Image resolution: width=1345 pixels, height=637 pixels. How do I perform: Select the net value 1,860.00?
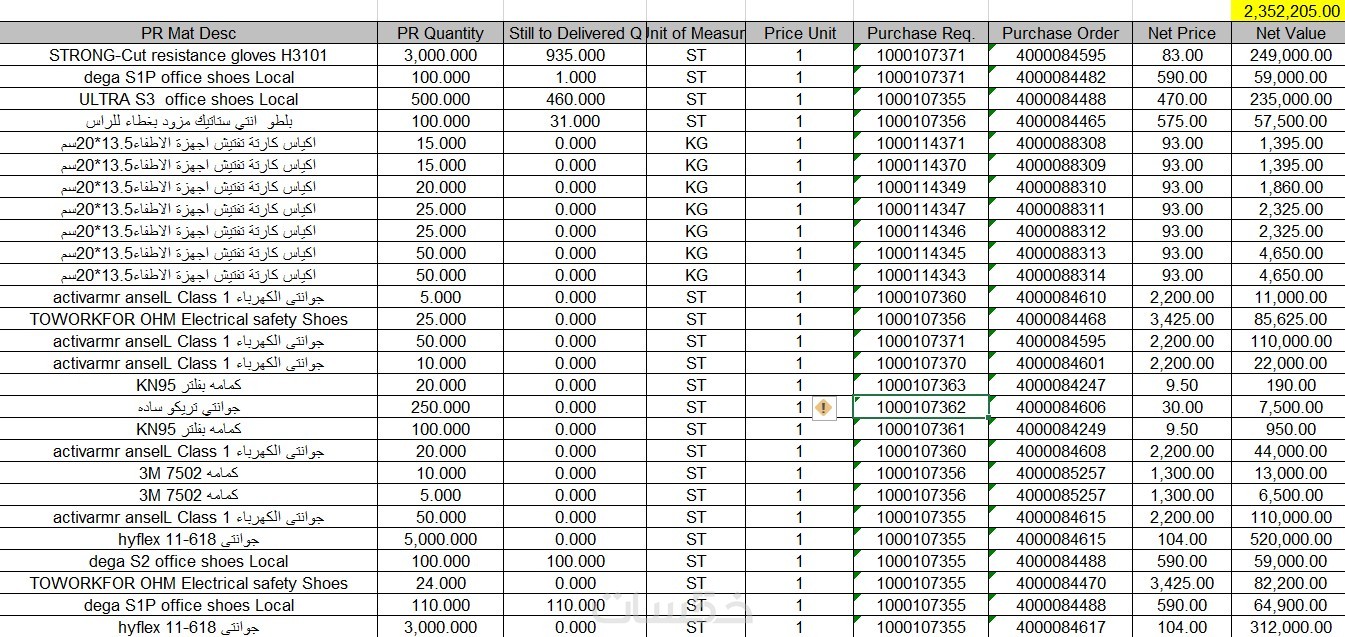1290,187
